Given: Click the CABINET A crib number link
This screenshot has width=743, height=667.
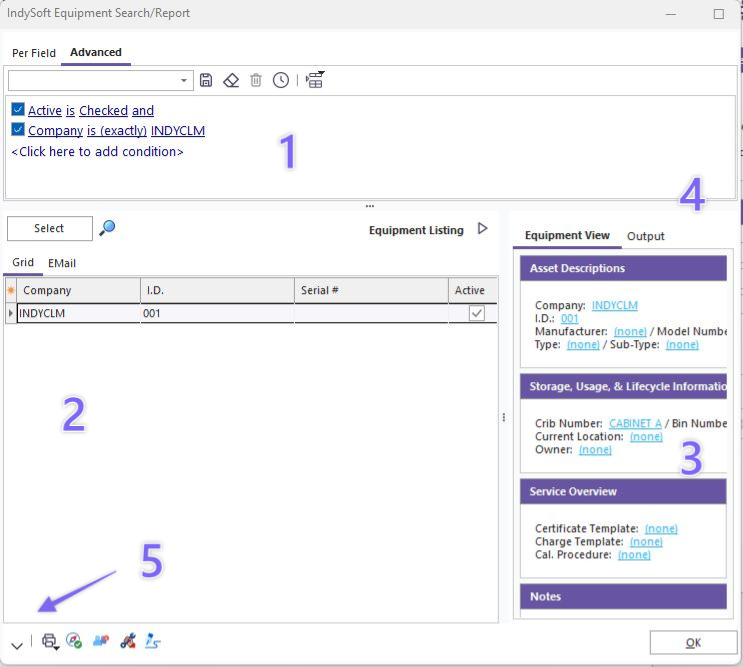Looking at the screenshot, I should (635, 423).
